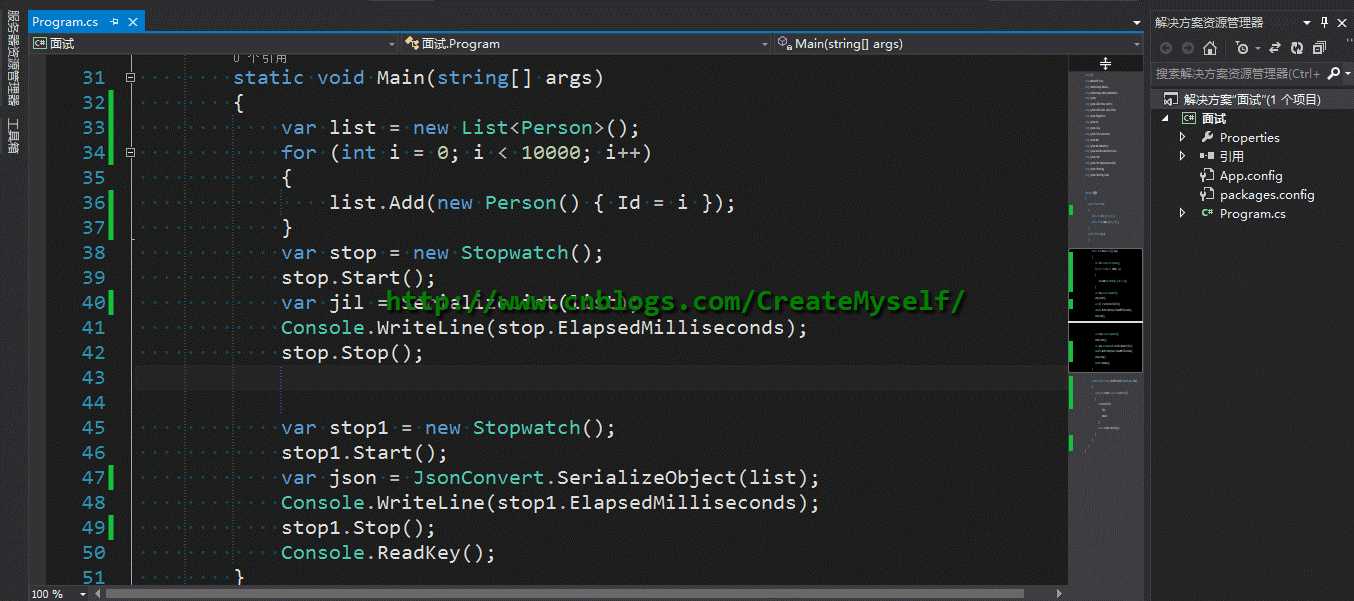The height and width of the screenshot is (601, 1354).
Task: Open the 工具箱 toolbox side tab
Action: click(x=13, y=136)
